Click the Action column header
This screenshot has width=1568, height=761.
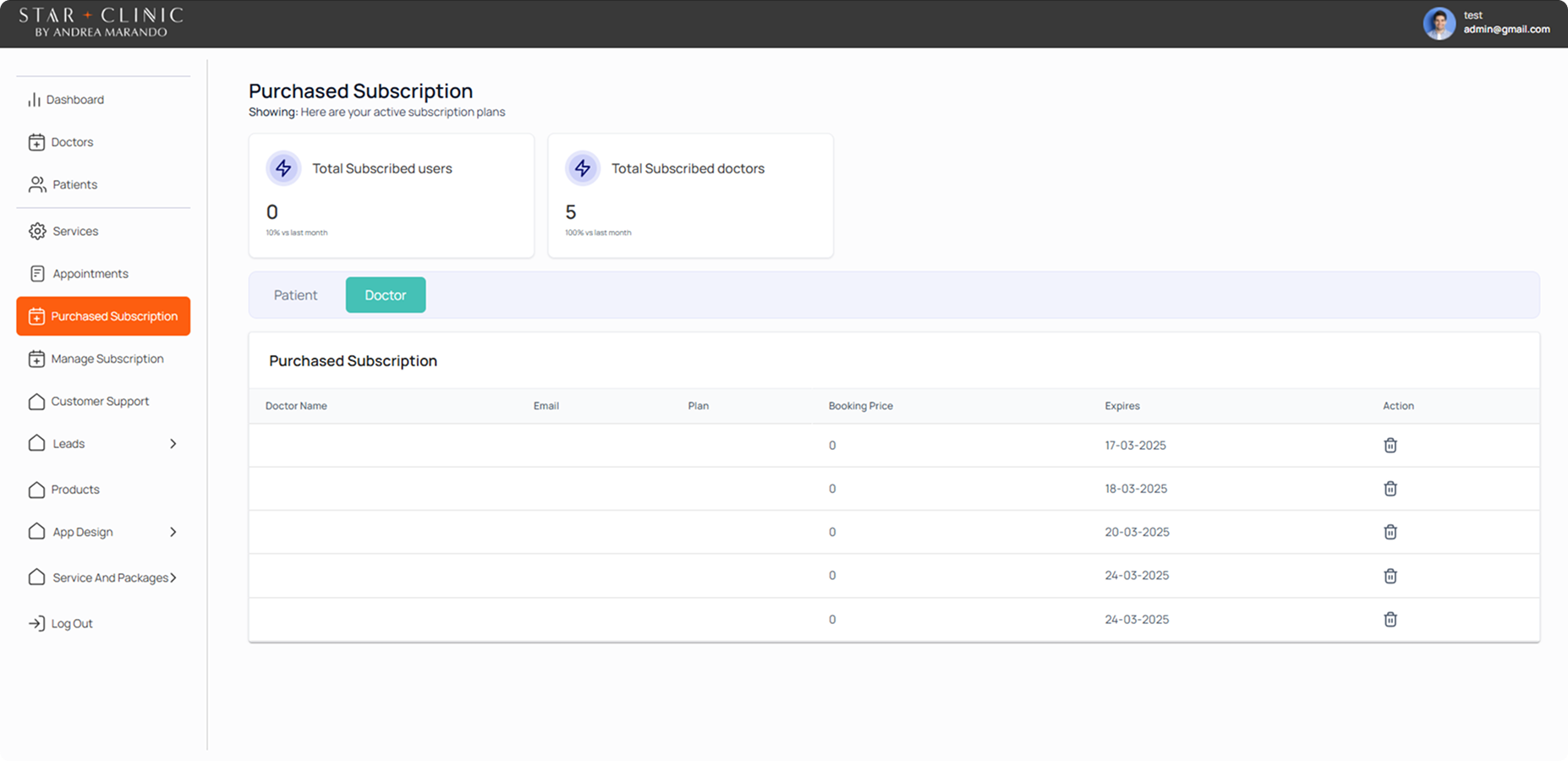(1398, 406)
